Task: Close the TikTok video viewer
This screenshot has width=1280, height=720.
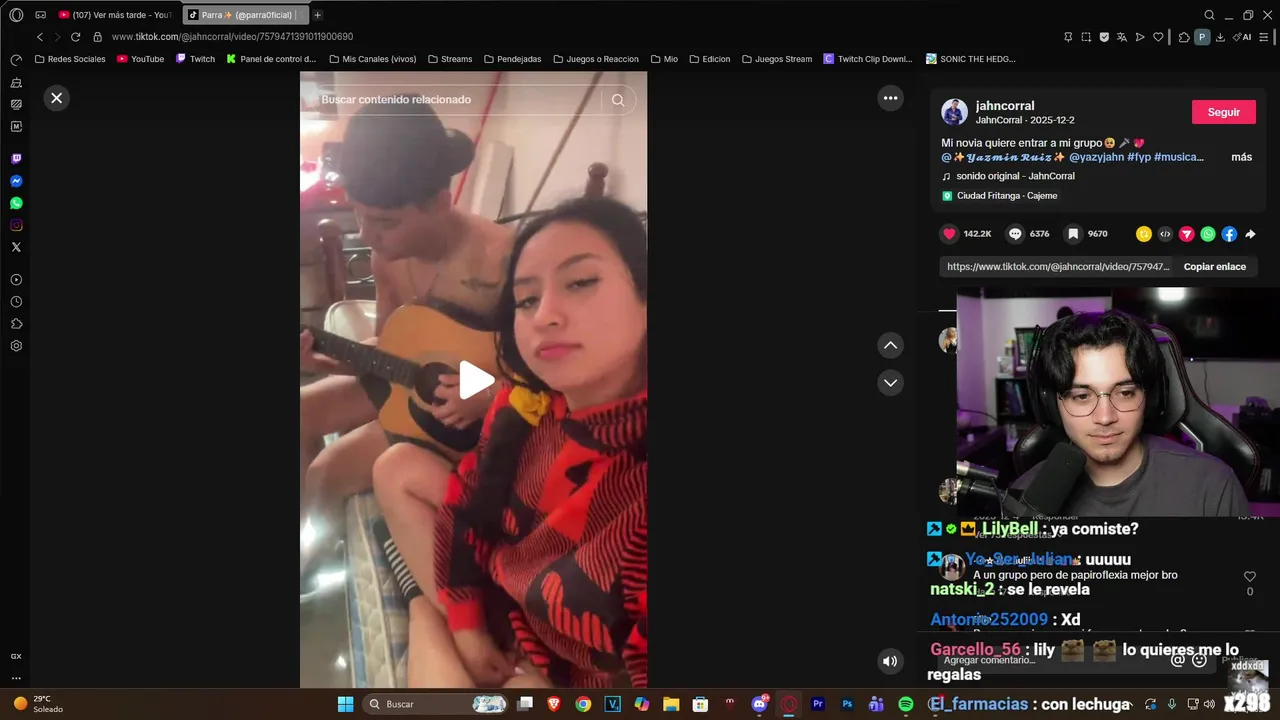Action: click(57, 98)
